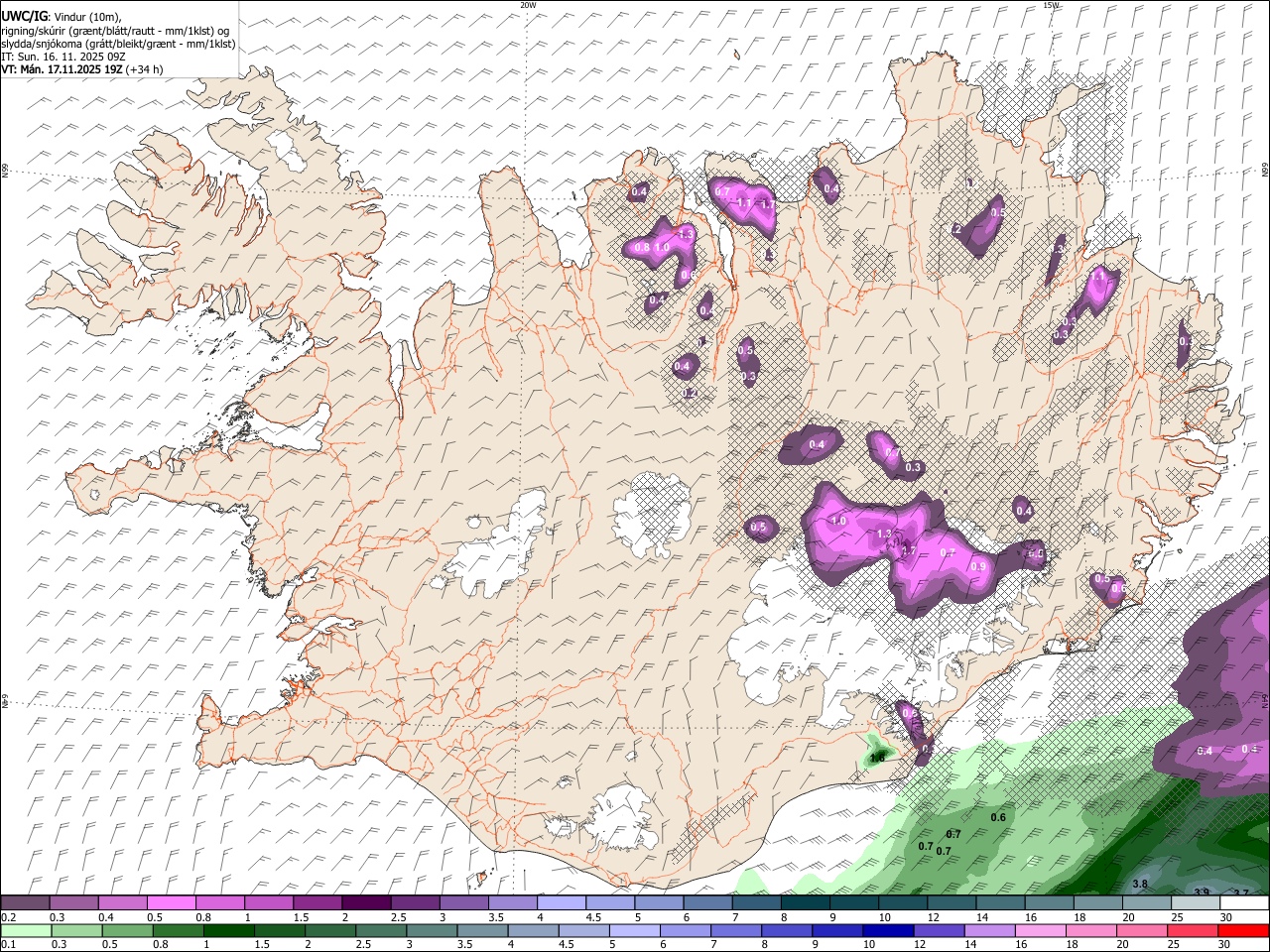Click the '0.1' label of the green rain scale

tap(8, 945)
